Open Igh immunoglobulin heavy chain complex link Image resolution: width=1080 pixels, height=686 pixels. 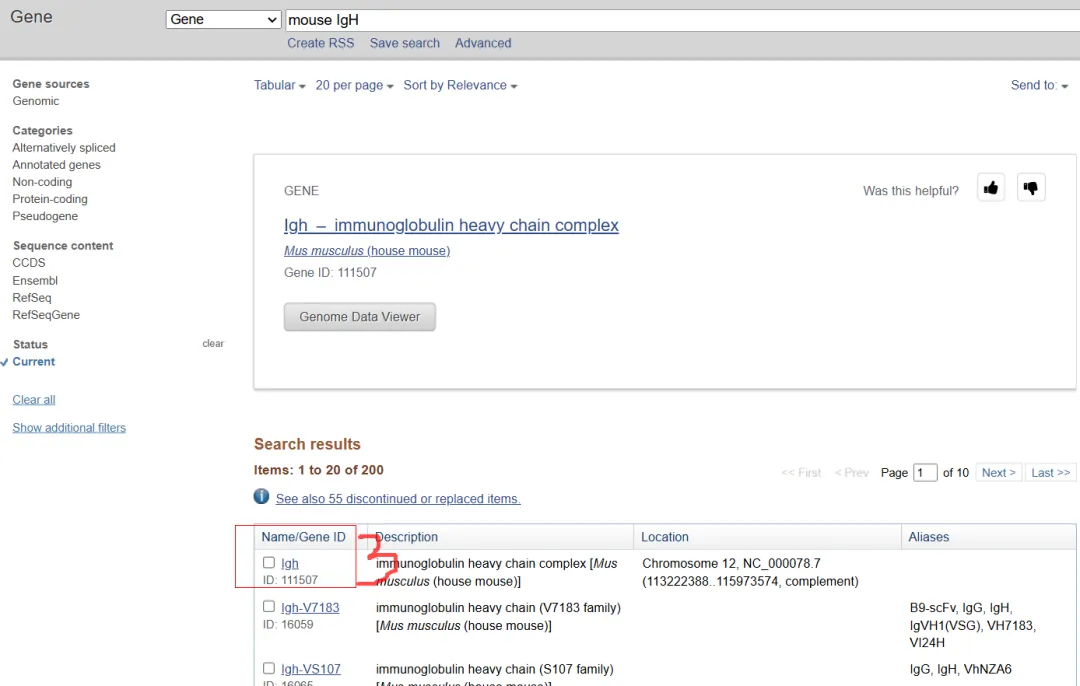[x=451, y=225]
